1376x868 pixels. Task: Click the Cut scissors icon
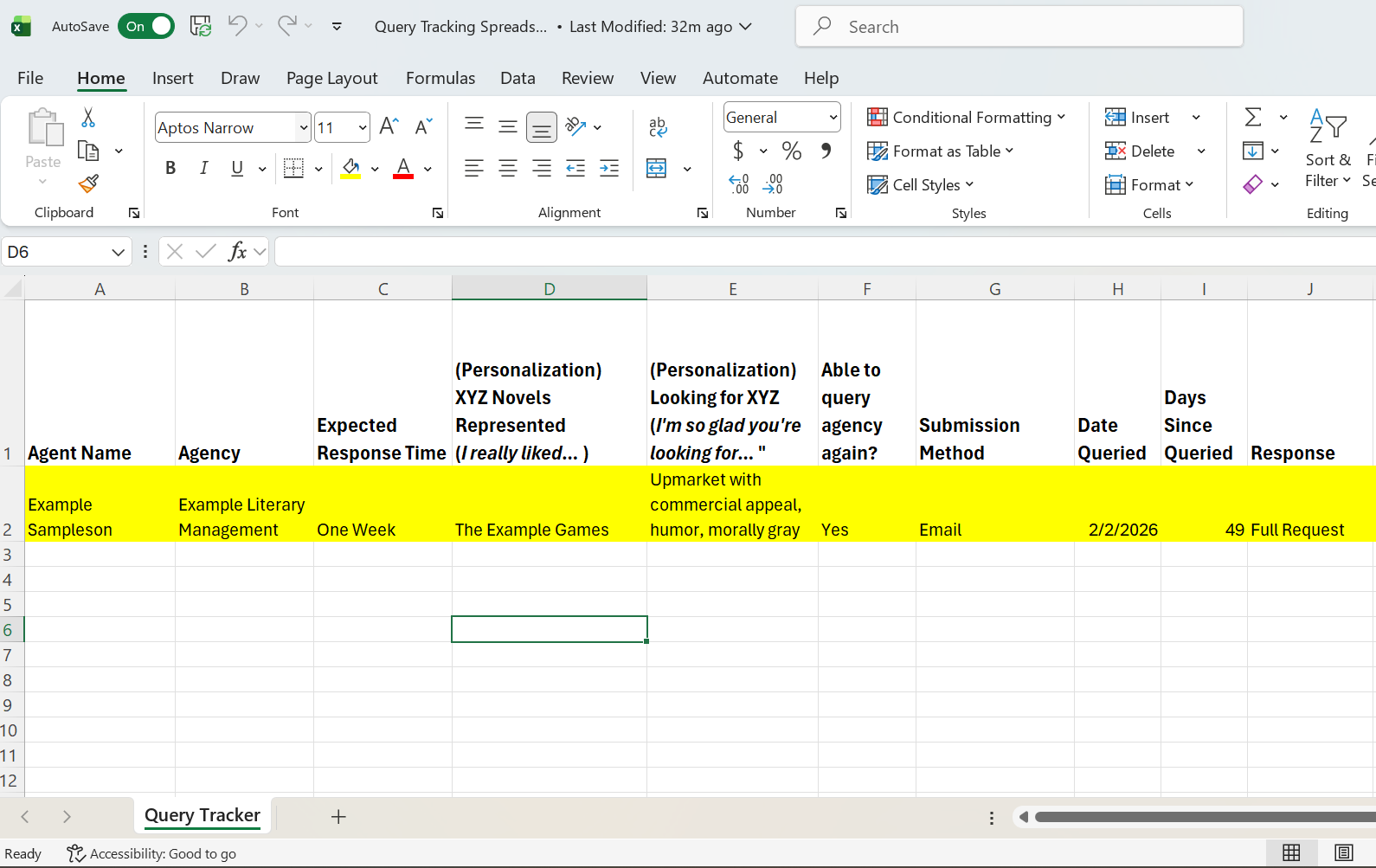point(88,118)
